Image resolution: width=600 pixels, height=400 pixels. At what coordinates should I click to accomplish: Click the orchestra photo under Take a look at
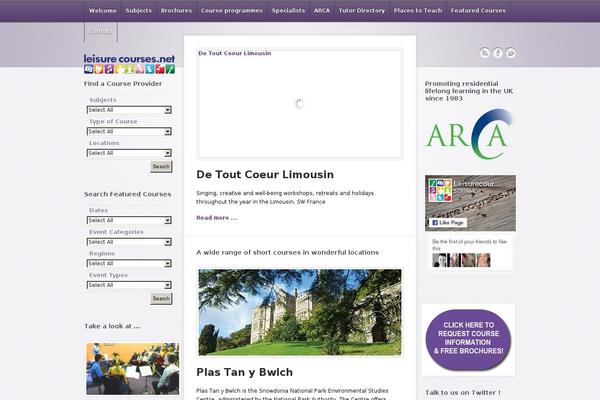coord(132,369)
